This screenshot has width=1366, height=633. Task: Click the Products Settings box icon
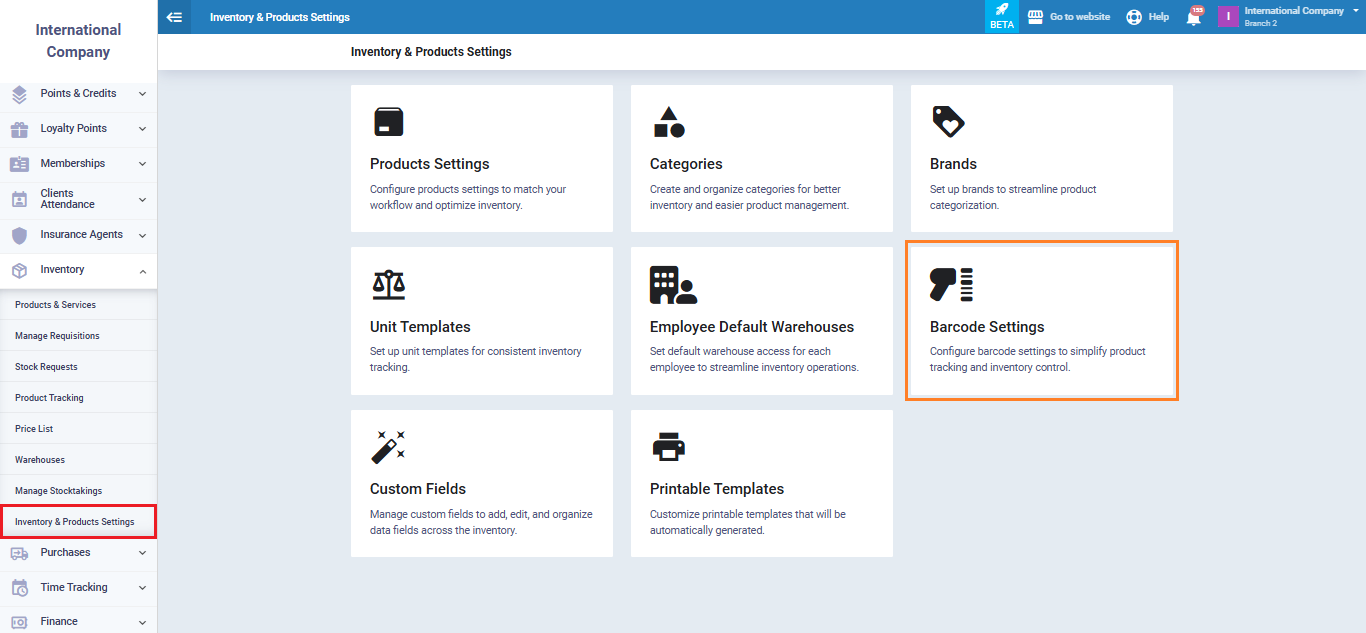coord(388,122)
